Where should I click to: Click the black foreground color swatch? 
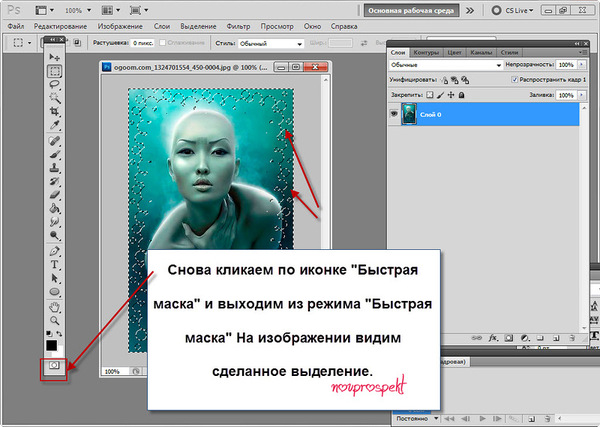click(52, 345)
